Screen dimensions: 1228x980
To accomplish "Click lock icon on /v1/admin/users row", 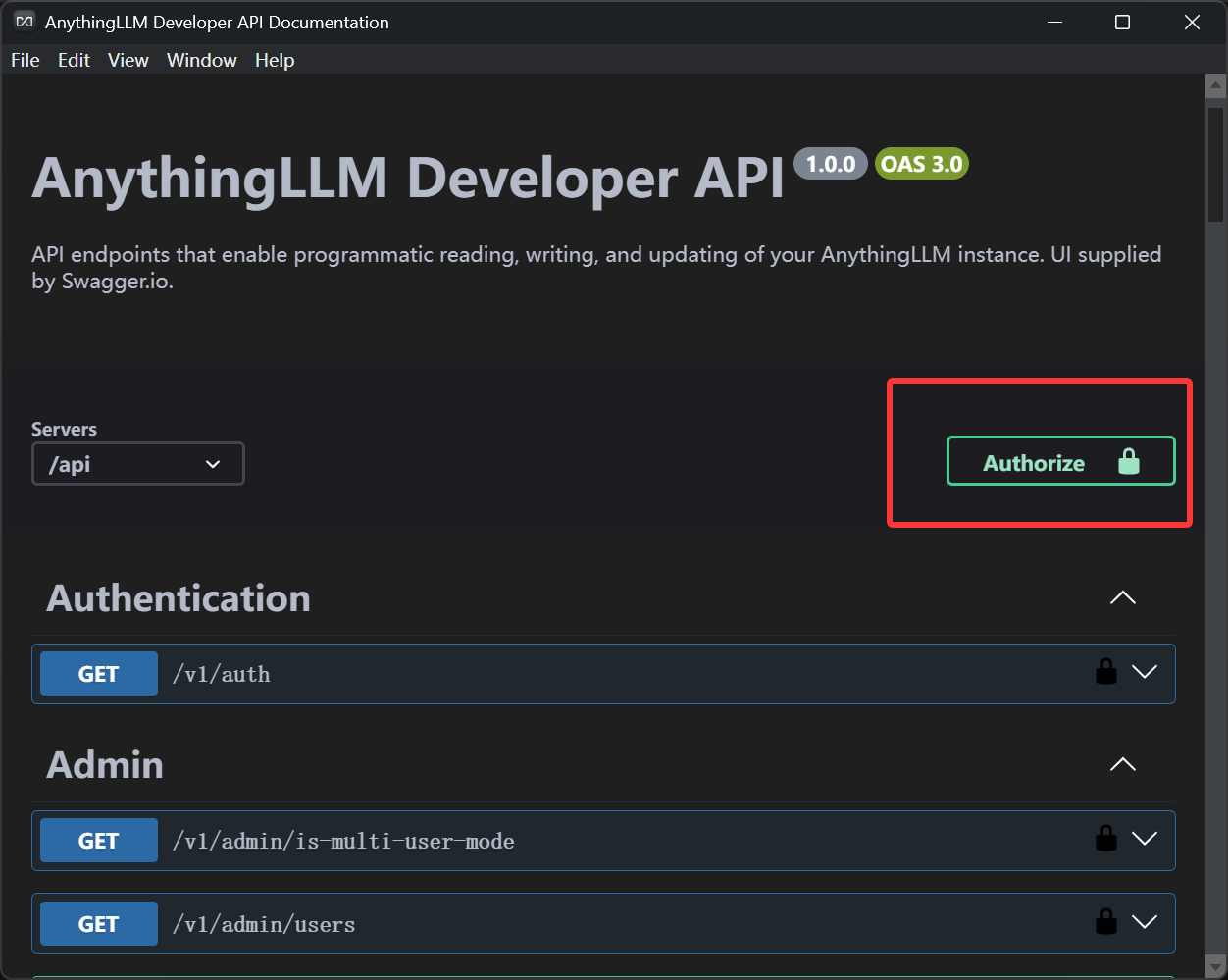I will [x=1106, y=922].
